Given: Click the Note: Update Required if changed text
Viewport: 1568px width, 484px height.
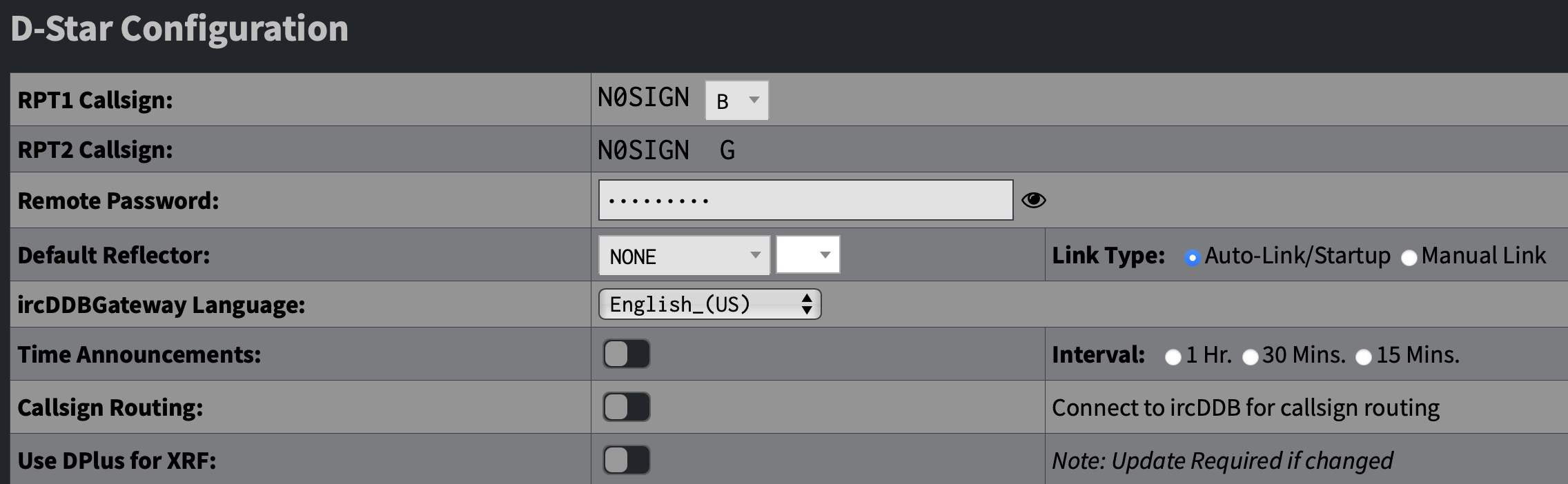Looking at the screenshot, I should coord(1222,459).
